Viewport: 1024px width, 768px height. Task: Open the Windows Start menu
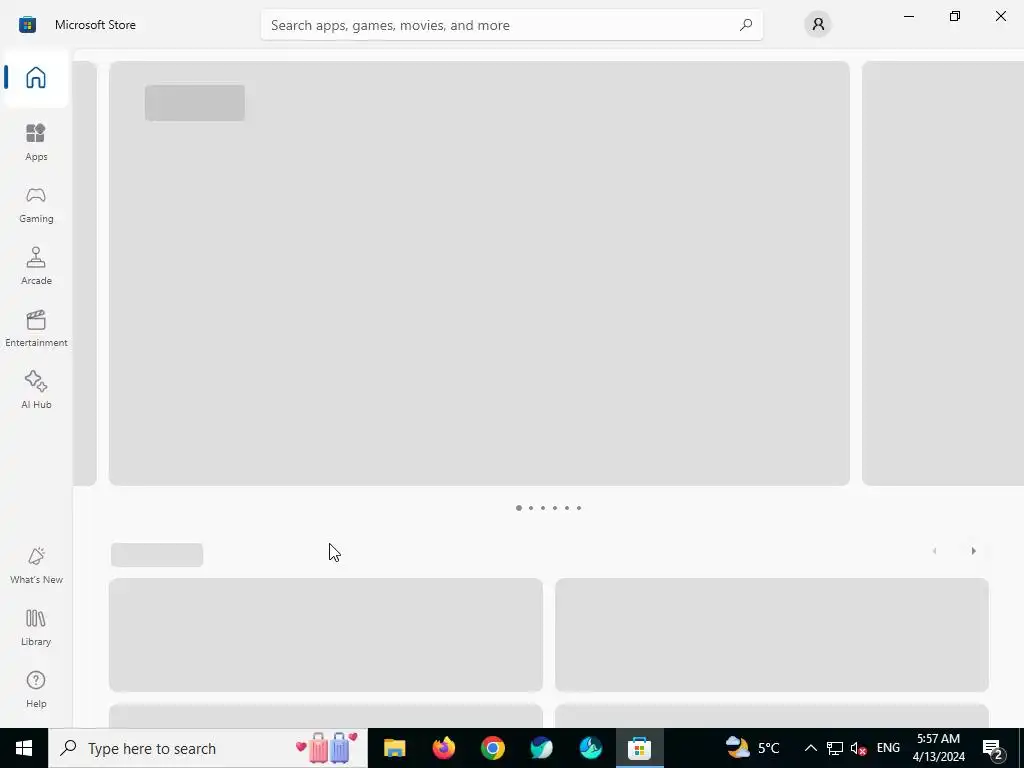click(x=24, y=748)
